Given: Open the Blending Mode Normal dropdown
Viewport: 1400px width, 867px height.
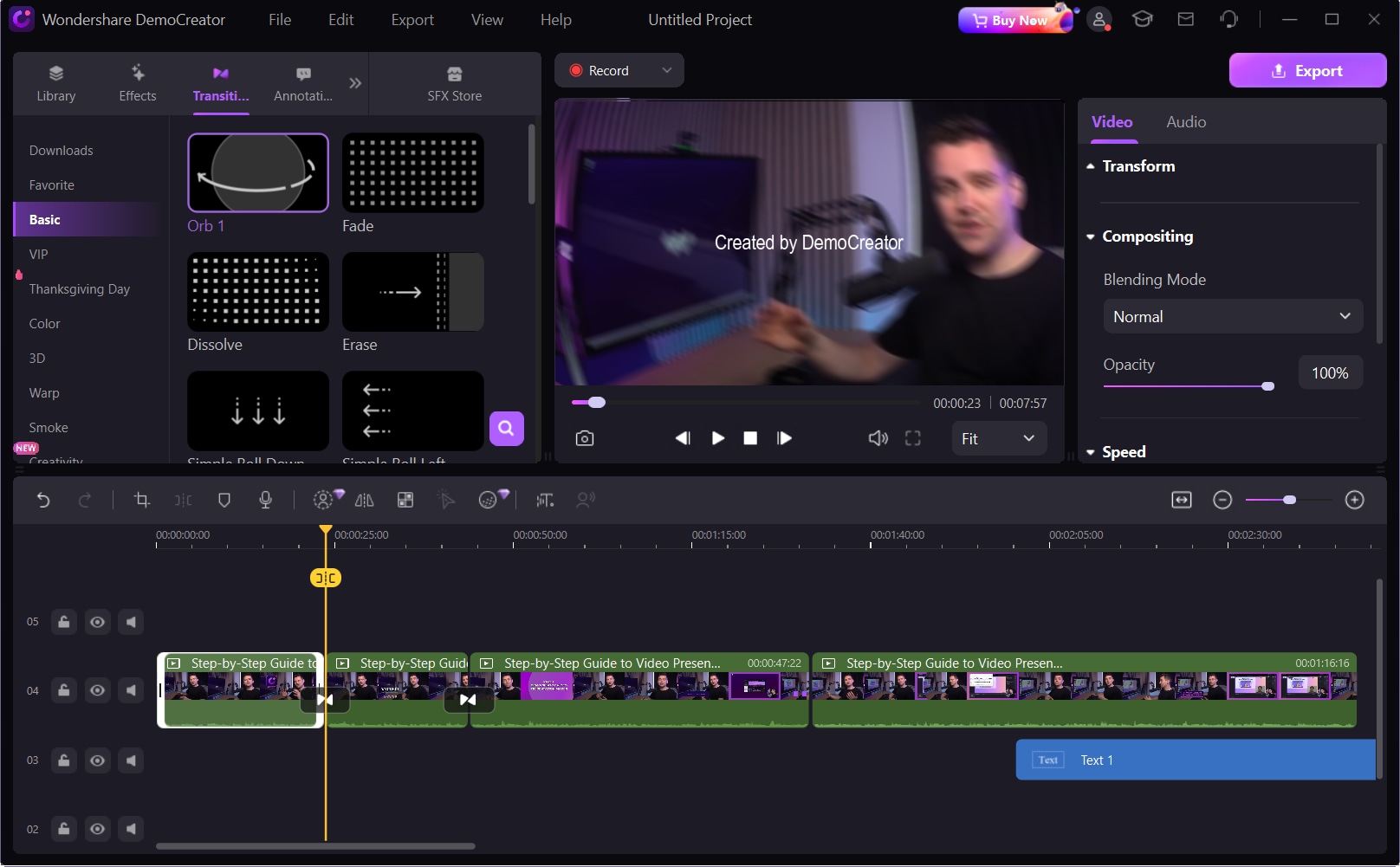Looking at the screenshot, I should 1232,317.
